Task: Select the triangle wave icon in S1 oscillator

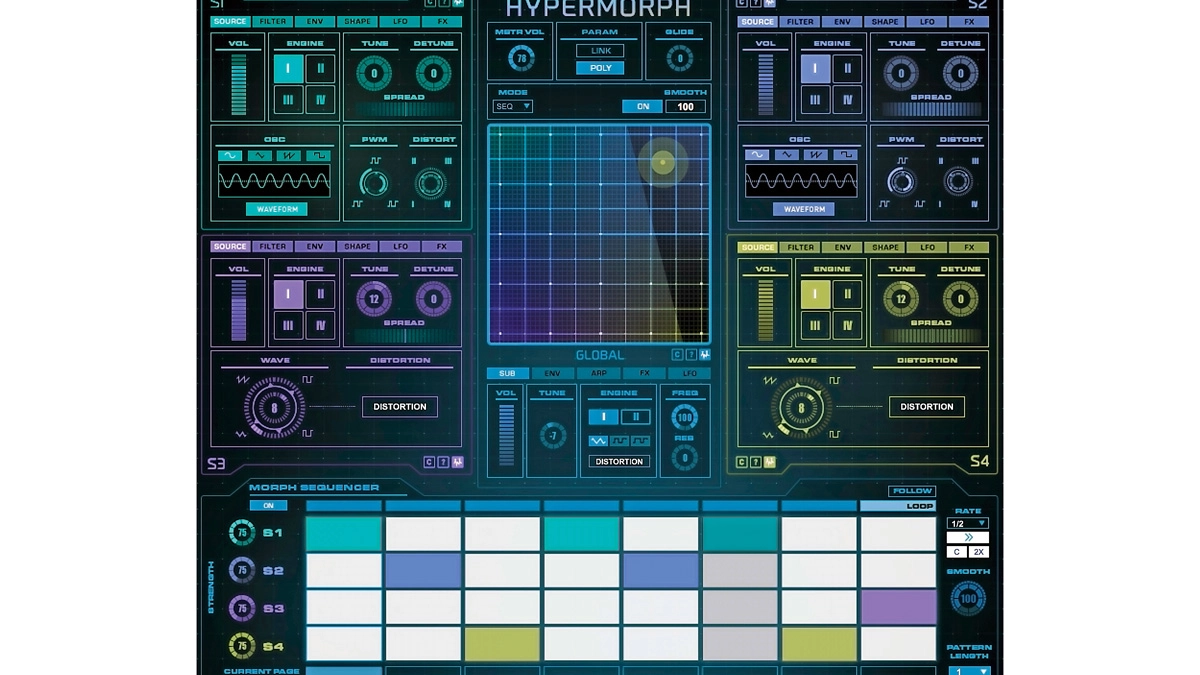Action: click(x=260, y=155)
